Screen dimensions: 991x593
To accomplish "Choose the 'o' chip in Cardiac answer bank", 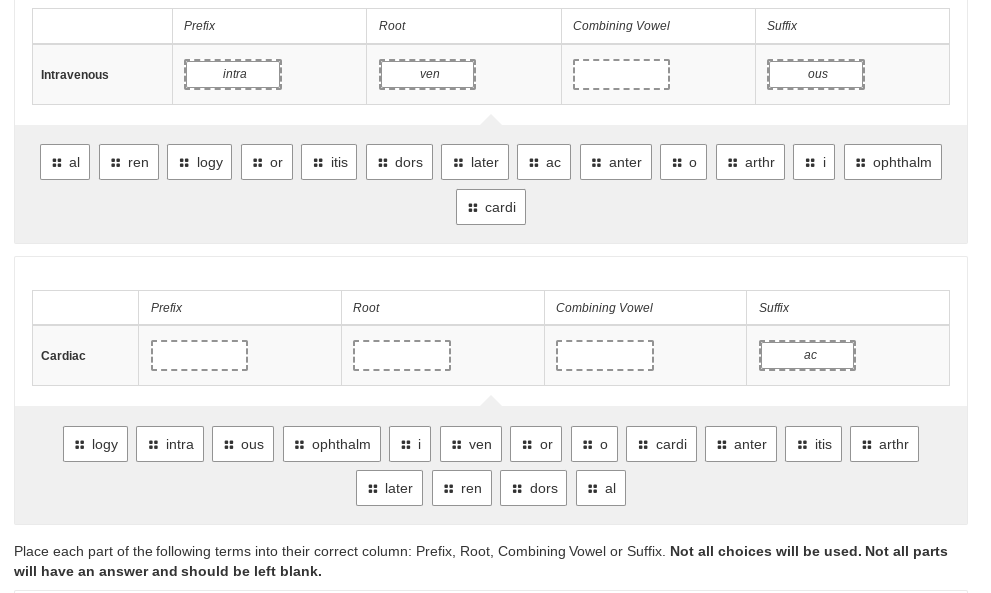I will coord(594,444).
